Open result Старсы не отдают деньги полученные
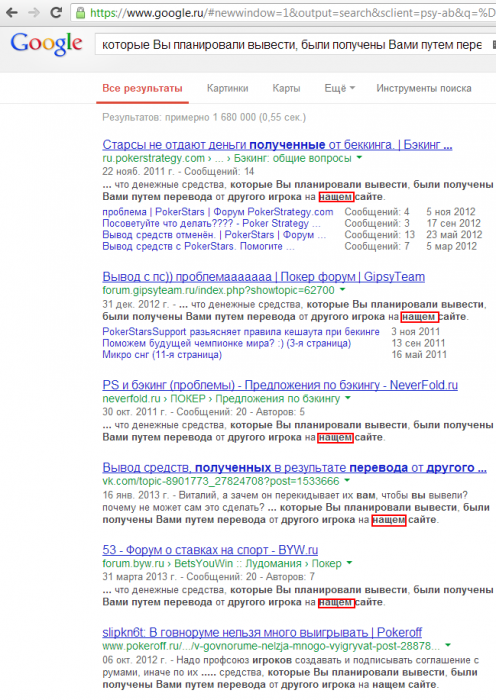This screenshot has width=496, height=700. pyautogui.click(x=277, y=145)
